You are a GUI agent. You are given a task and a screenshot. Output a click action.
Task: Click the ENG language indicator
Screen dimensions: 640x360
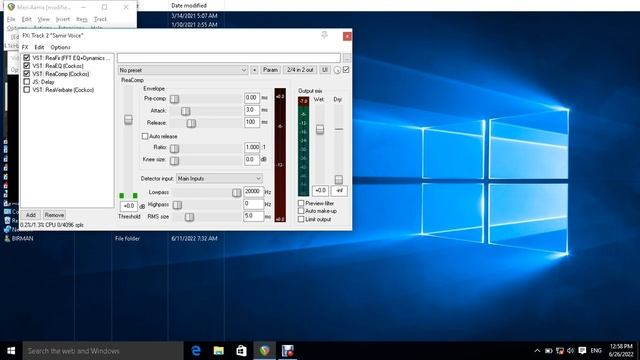[596, 351]
